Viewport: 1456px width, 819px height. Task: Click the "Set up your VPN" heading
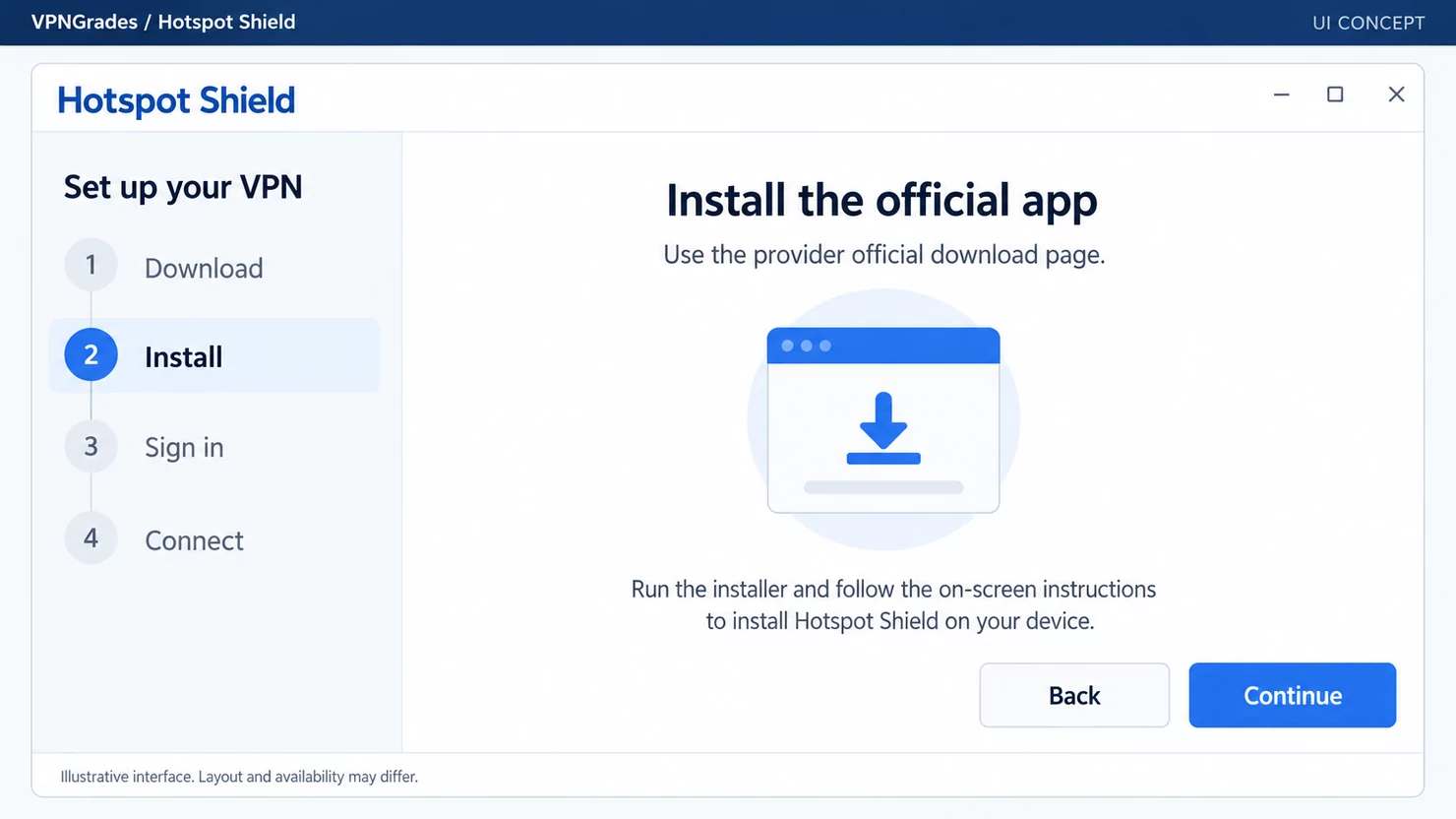(183, 187)
